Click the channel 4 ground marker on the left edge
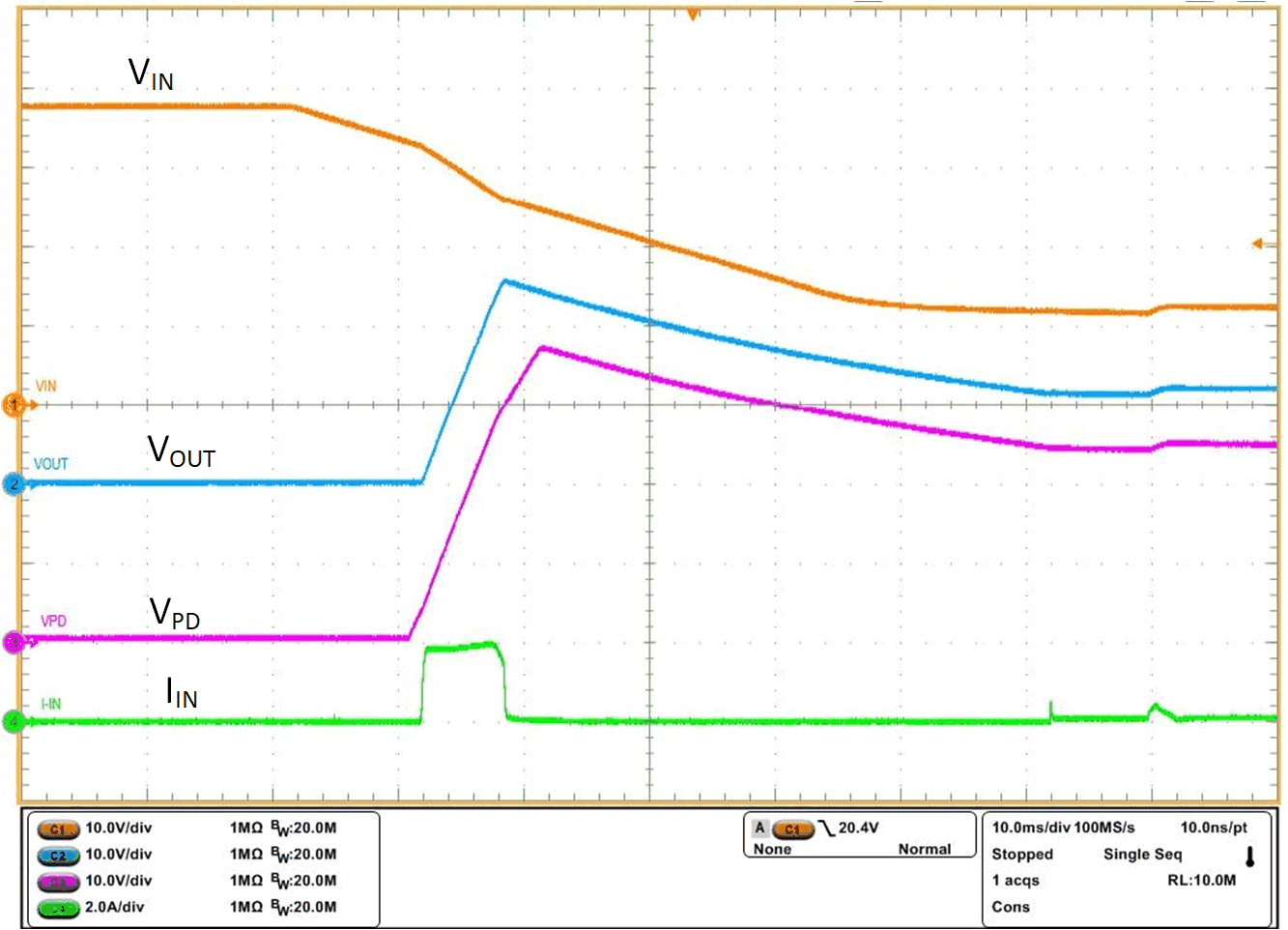Image resolution: width=1288 pixels, height=930 pixels. coord(14,721)
